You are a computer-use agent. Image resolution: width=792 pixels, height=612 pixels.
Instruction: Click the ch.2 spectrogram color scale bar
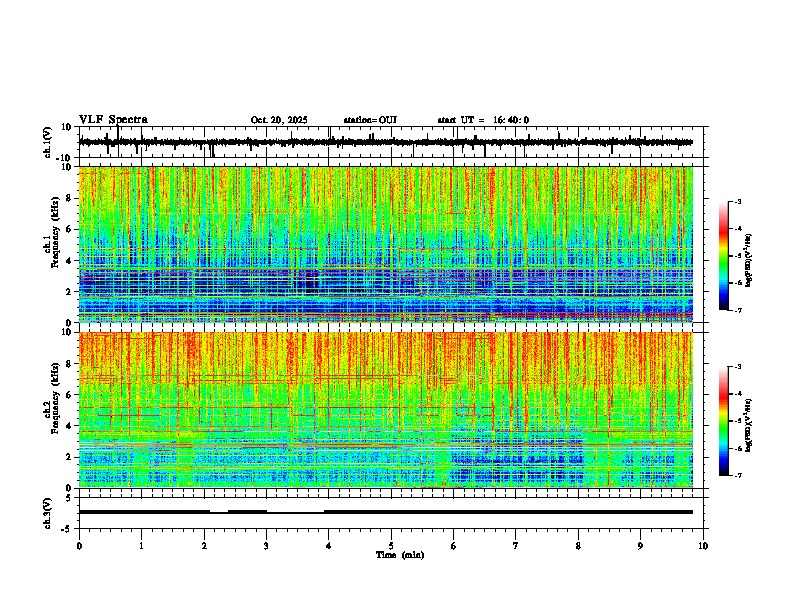[723, 421]
